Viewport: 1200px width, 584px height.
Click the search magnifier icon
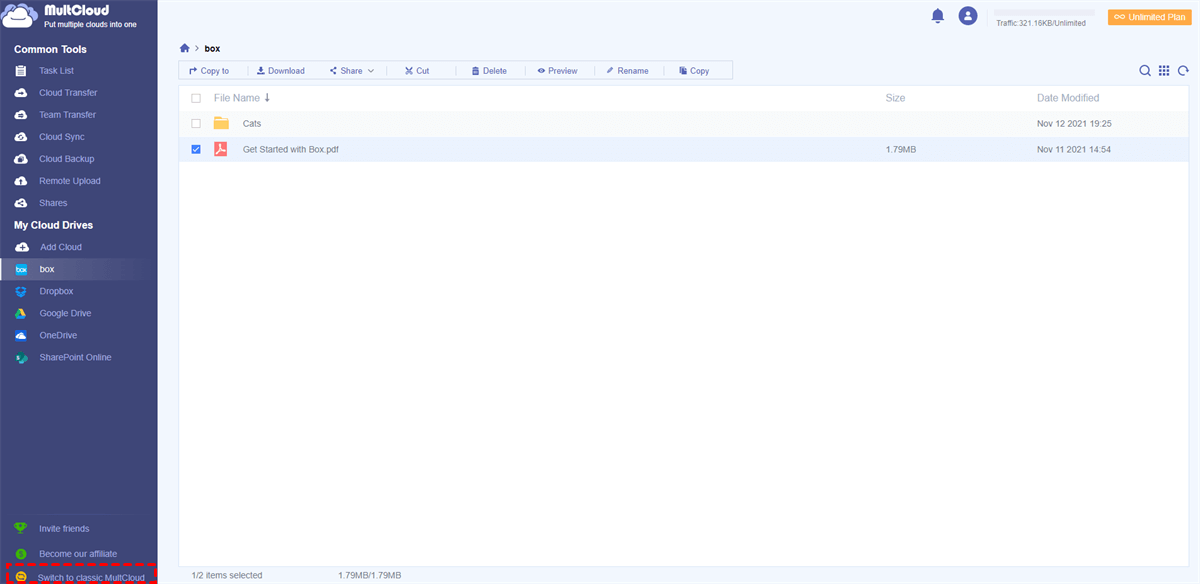(1145, 71)
